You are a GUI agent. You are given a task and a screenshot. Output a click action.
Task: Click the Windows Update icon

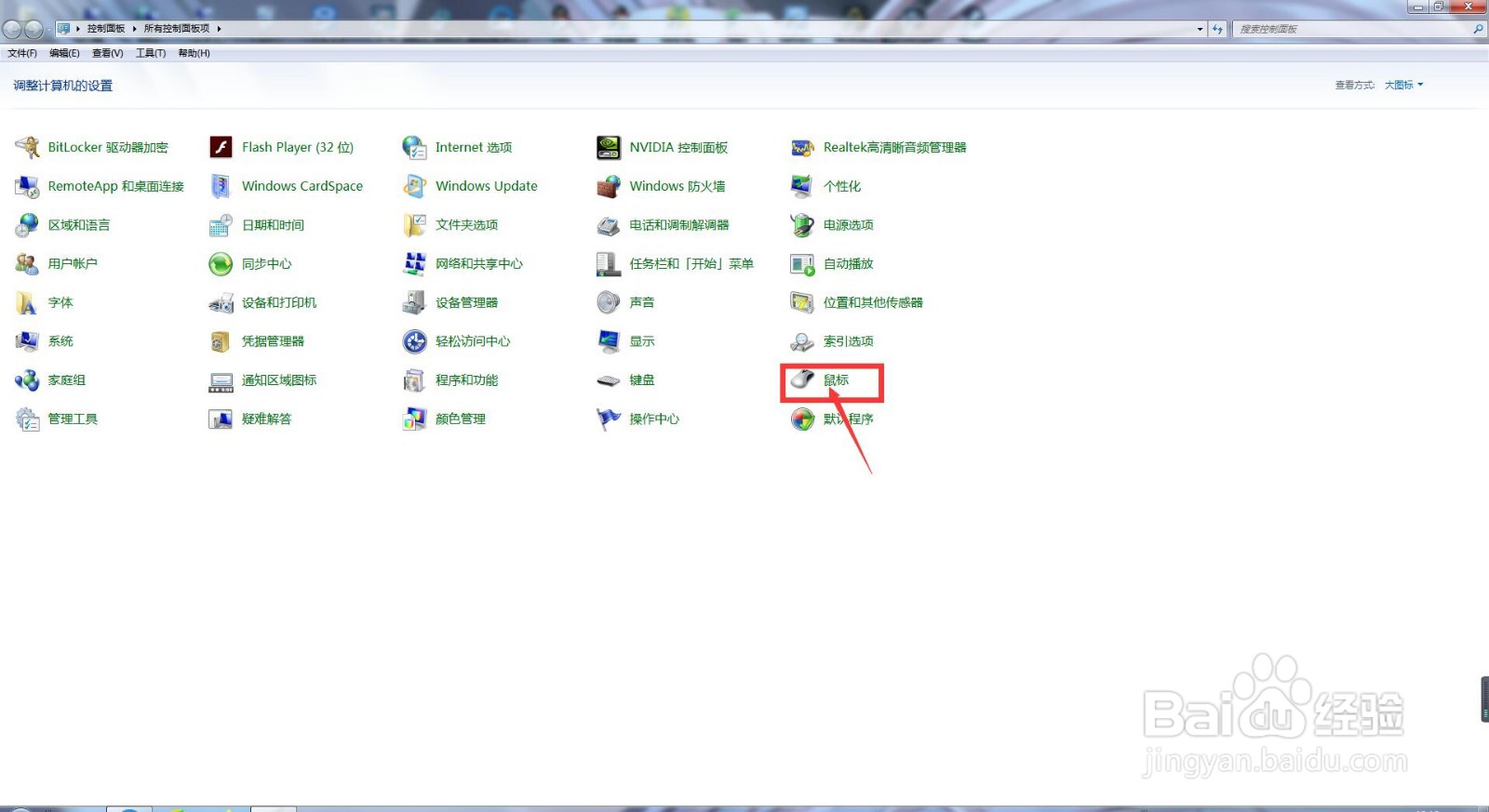click(x=414, y=186)
